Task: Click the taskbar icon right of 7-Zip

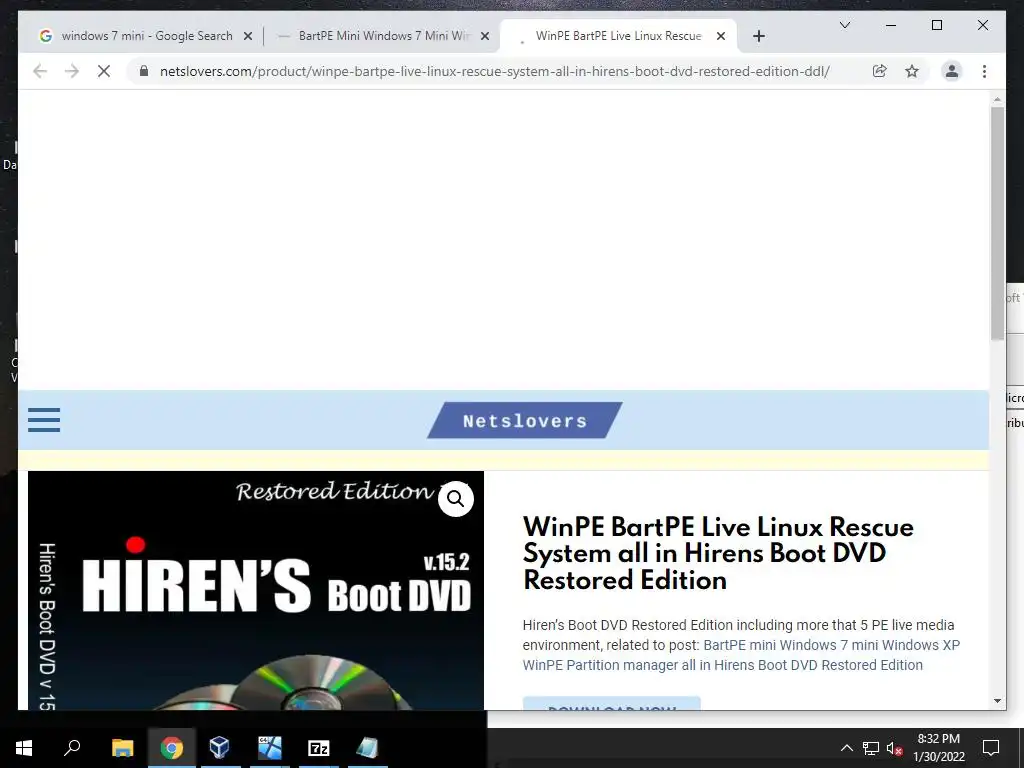Action: (x=368, y=748)
